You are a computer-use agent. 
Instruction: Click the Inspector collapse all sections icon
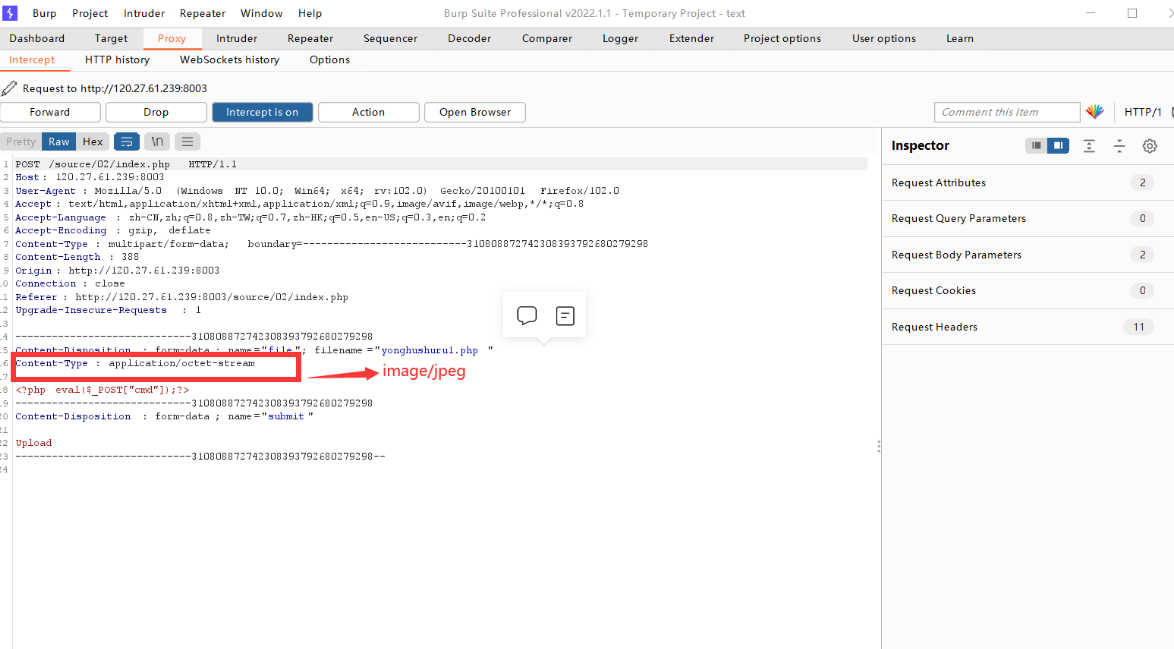1119,146
